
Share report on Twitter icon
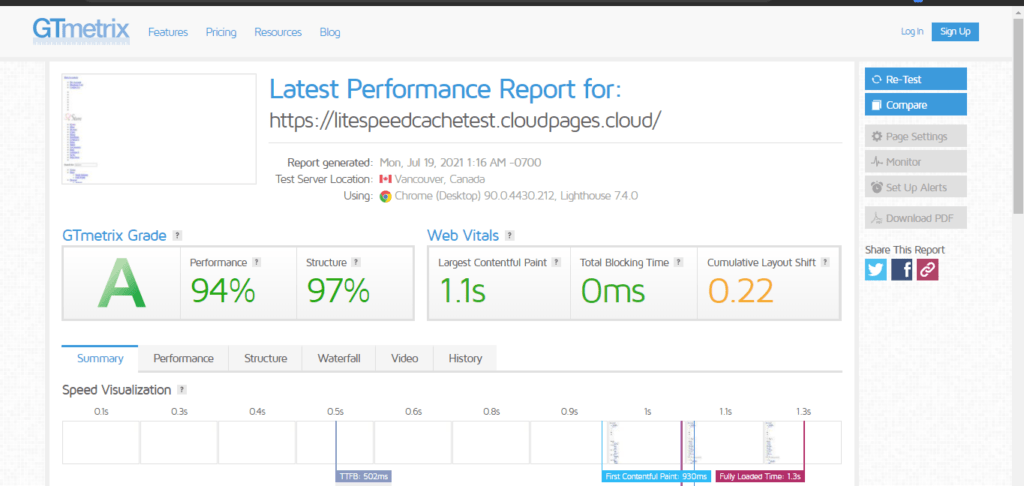pyautogui.click(x=876, y=269)
